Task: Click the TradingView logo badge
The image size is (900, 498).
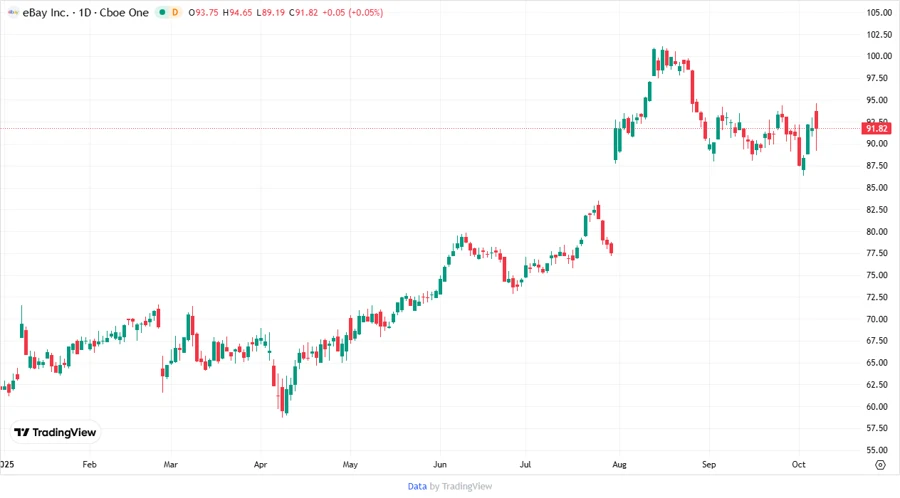Action: tap(55, 432)
